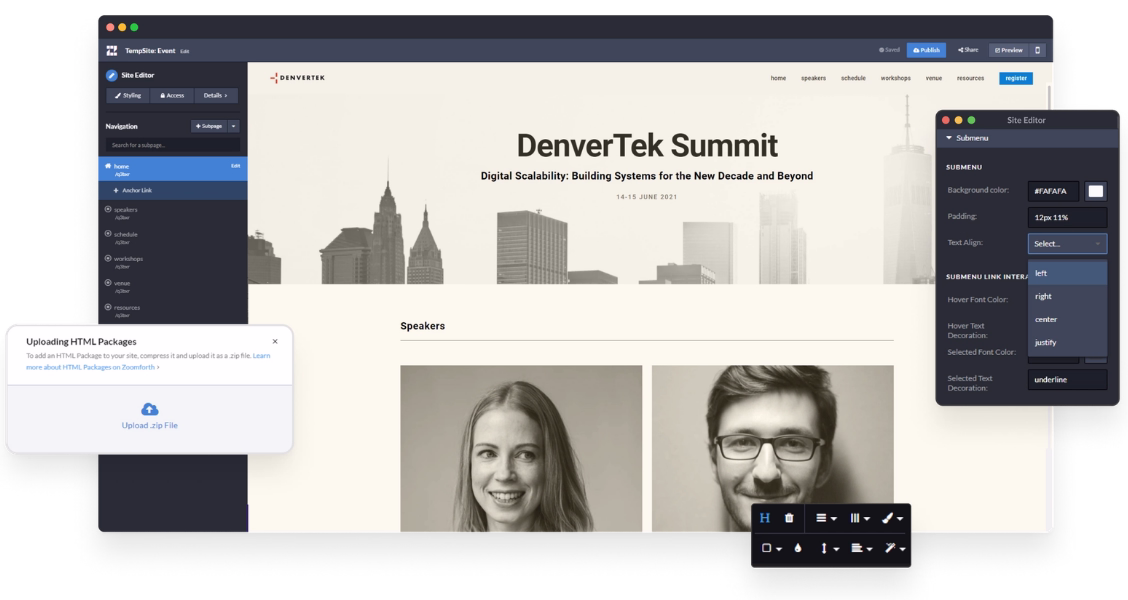Click resources in the site menu

click(970, 78)
